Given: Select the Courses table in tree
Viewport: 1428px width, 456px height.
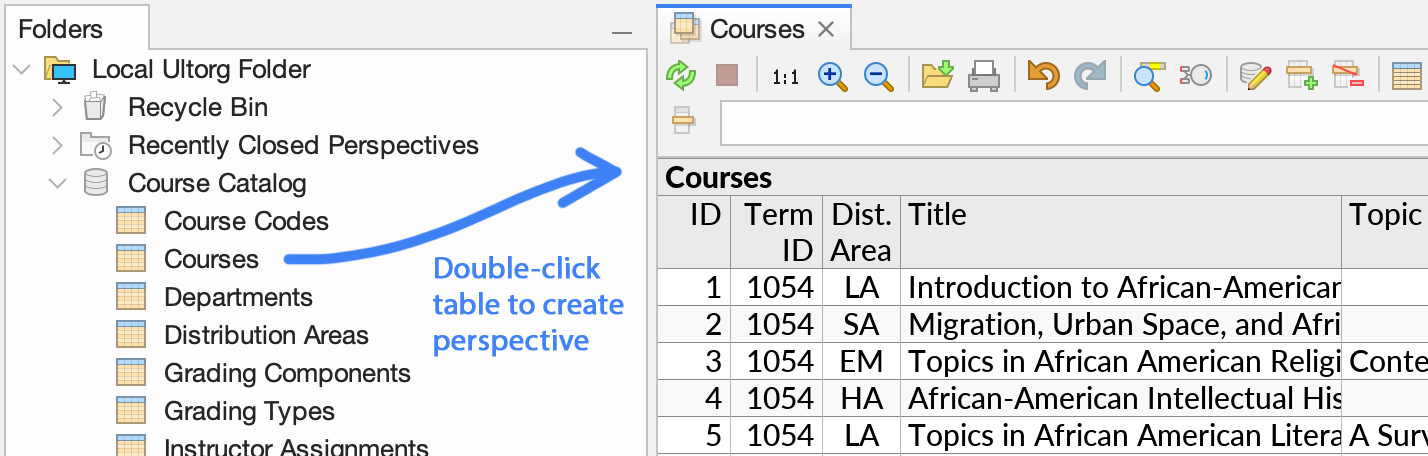Looking at the screenshot, I should [211, 259].
